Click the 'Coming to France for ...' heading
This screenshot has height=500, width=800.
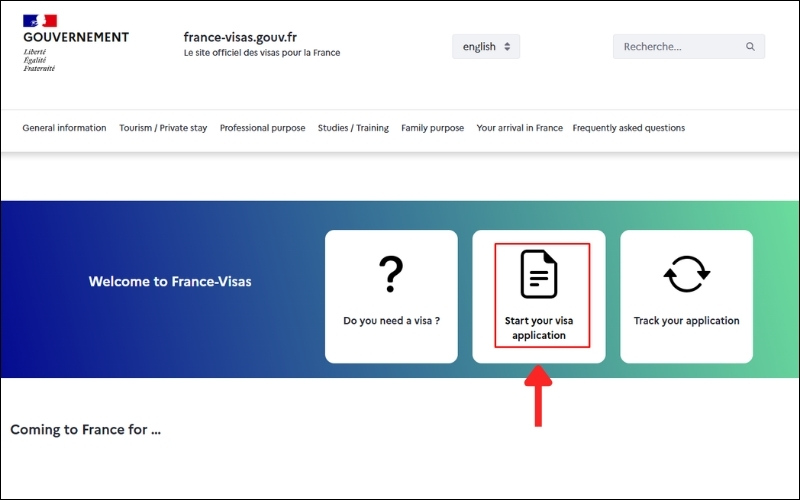(x=86, y=430)
